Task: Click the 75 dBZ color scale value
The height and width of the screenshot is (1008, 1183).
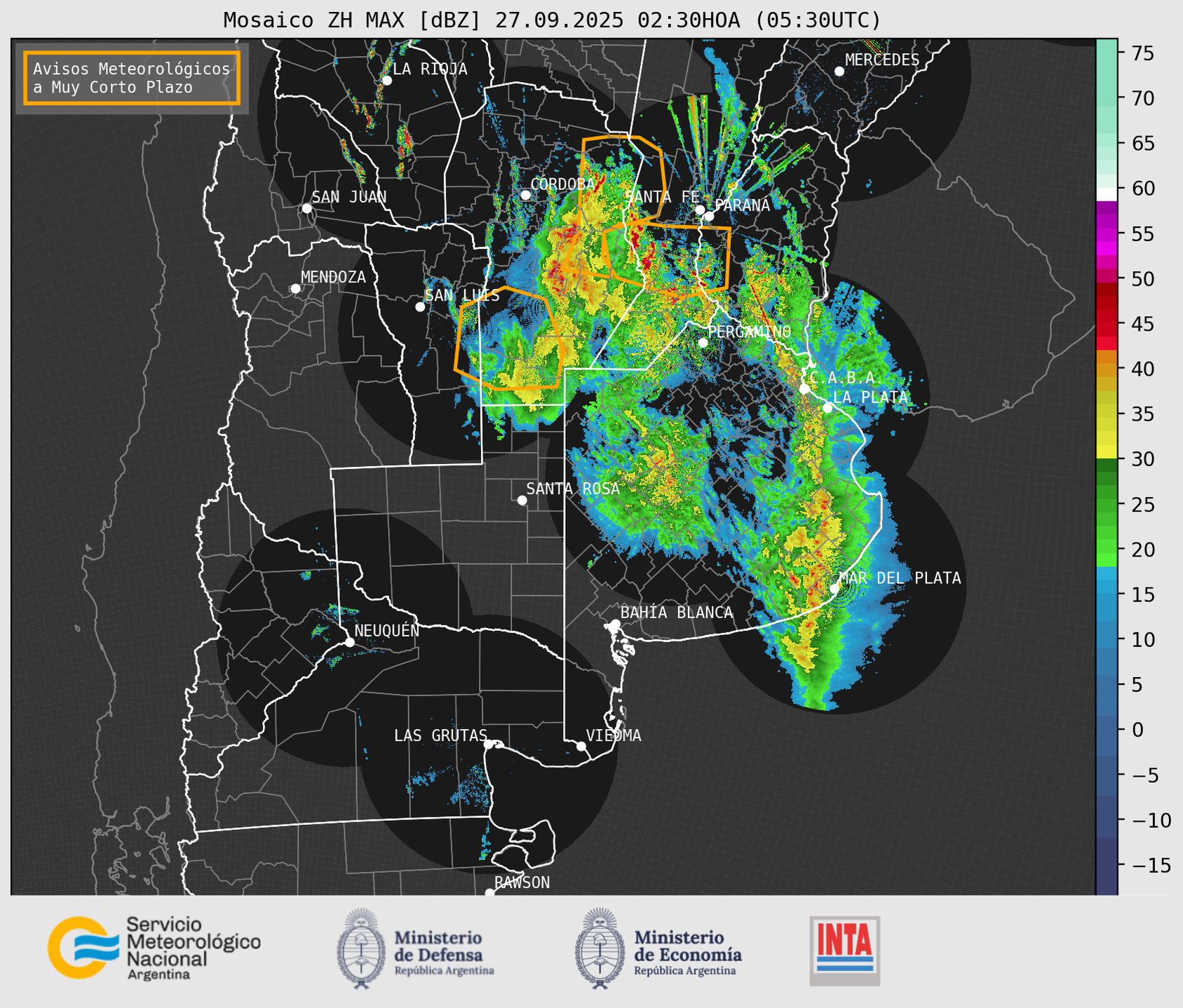Action: point(1142,53)
